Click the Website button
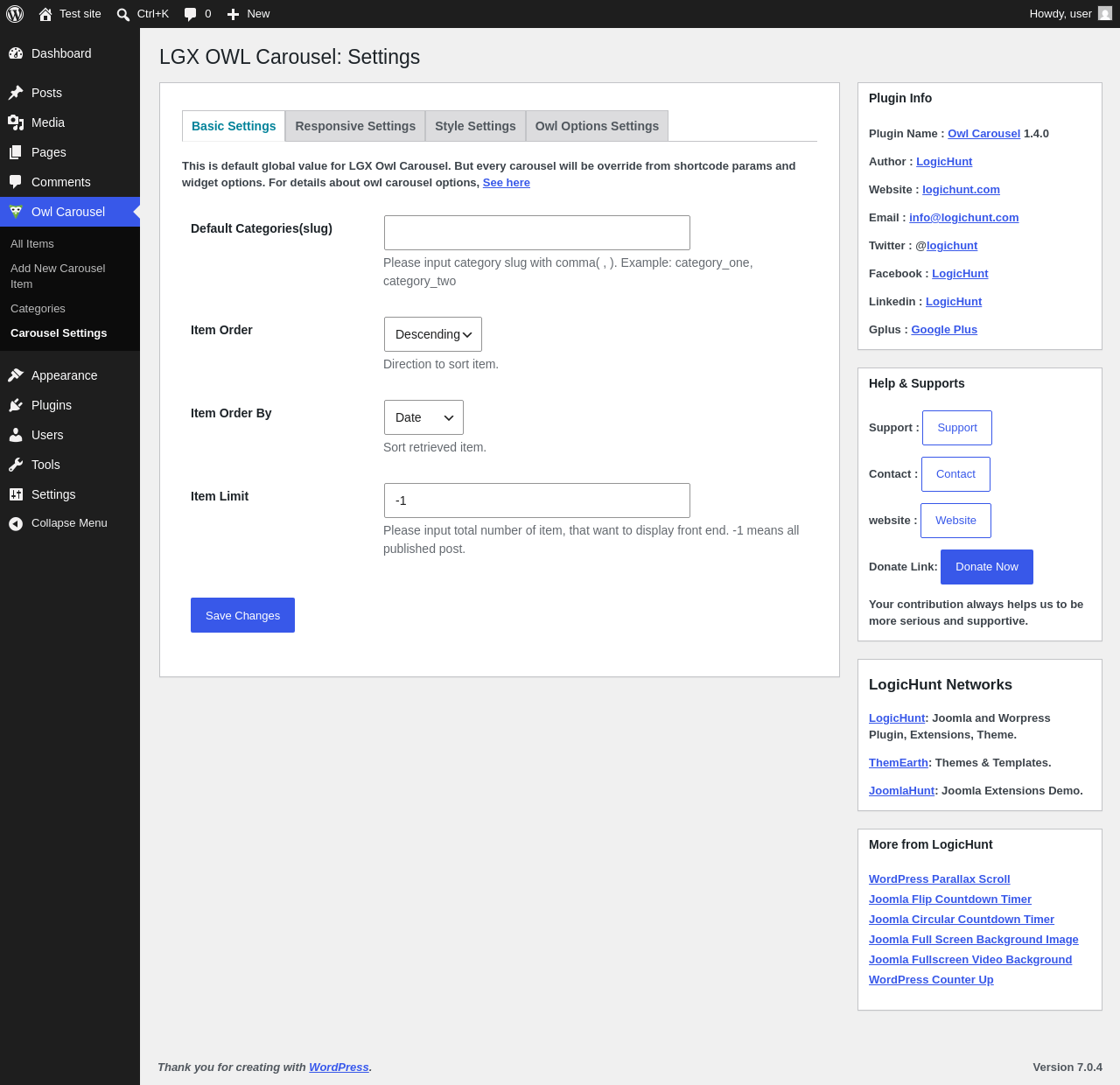Image resolution: width=1120 pixels, height=1085 pixels. coord(955,521)
